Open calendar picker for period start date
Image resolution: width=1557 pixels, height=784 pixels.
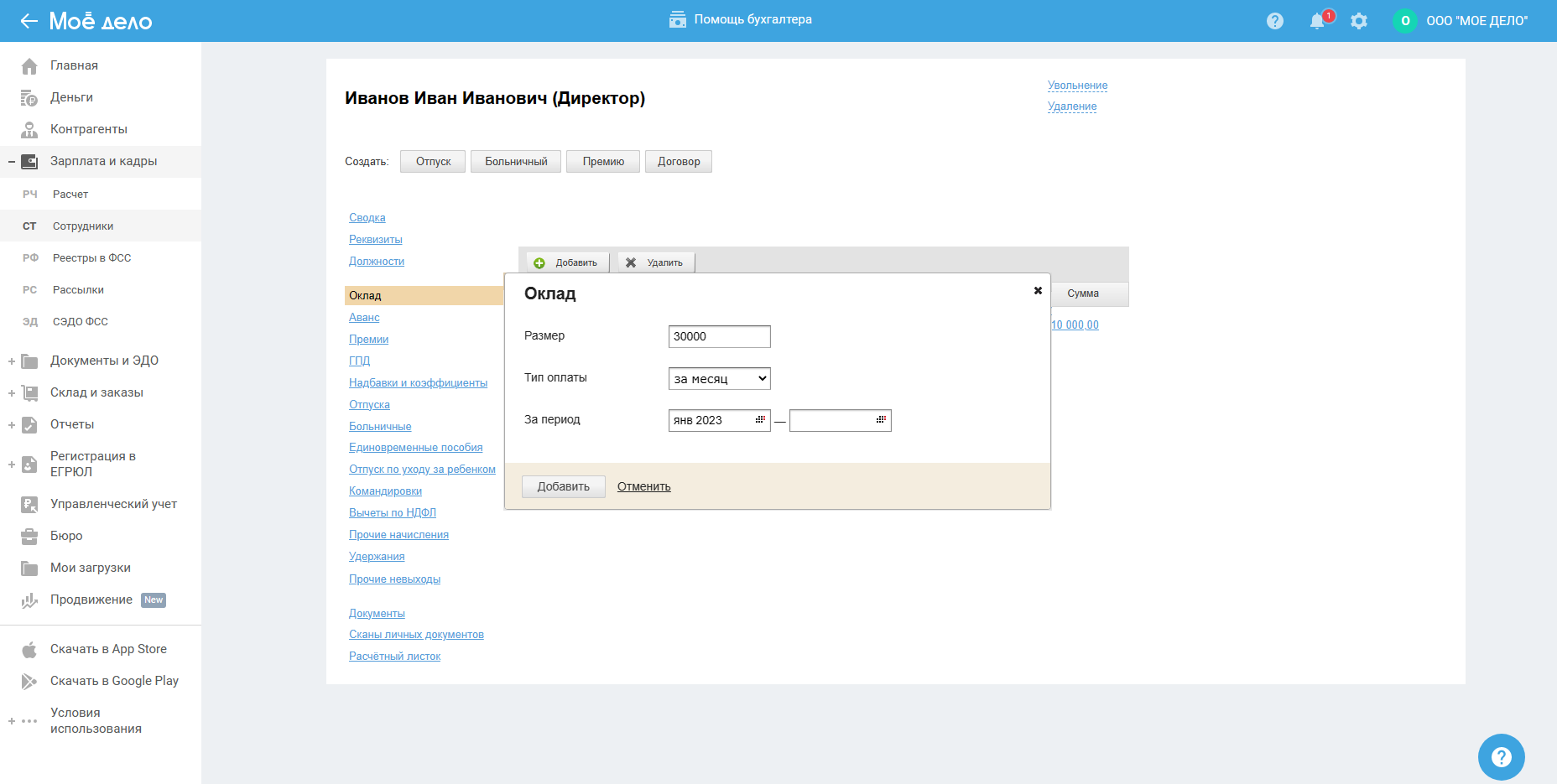point(760,420)
